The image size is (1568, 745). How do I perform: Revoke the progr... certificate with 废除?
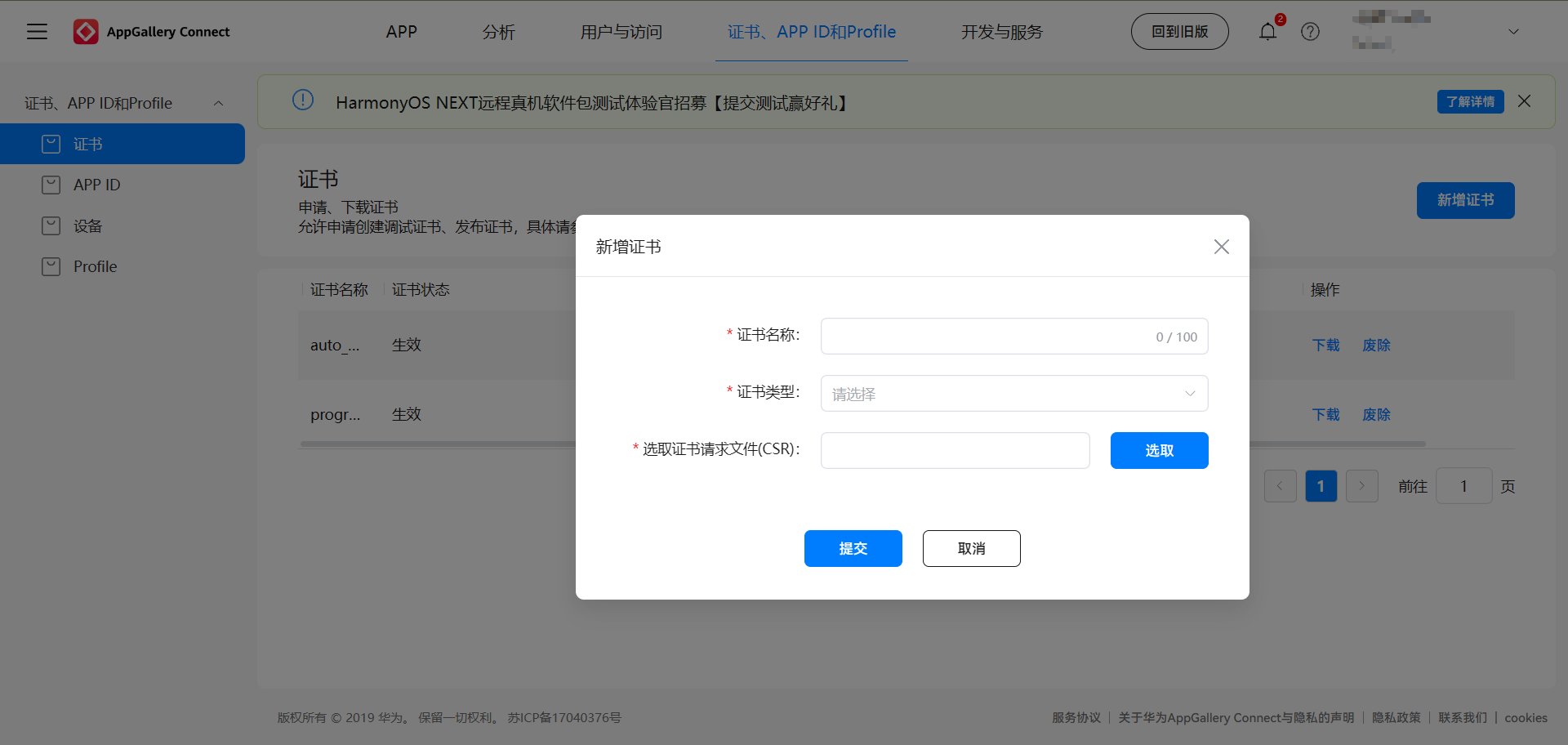(1376, 415)
